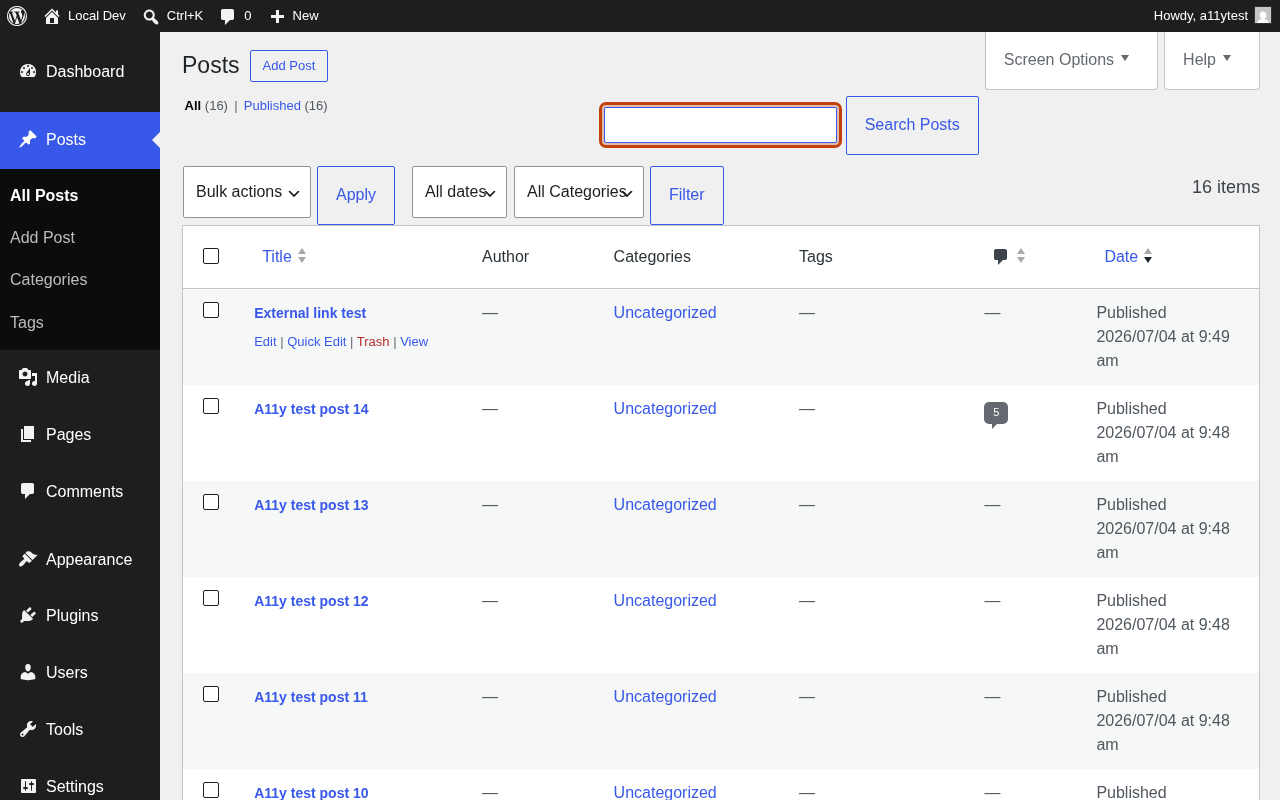
Task: Open the Add Post submenu item
Action: pyautogui.click(x=80, y=237)
